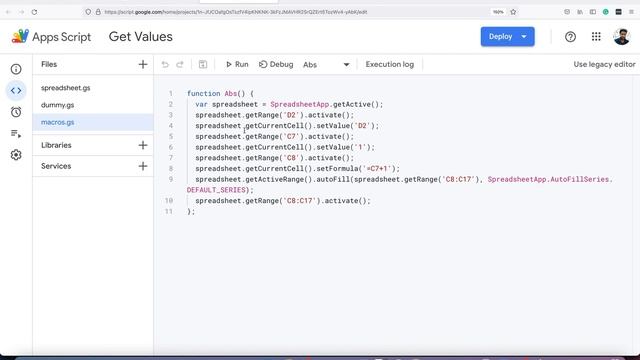Click line number 1 in the gutter
This screenshot has height=360, width=640.
click(171, 93)
